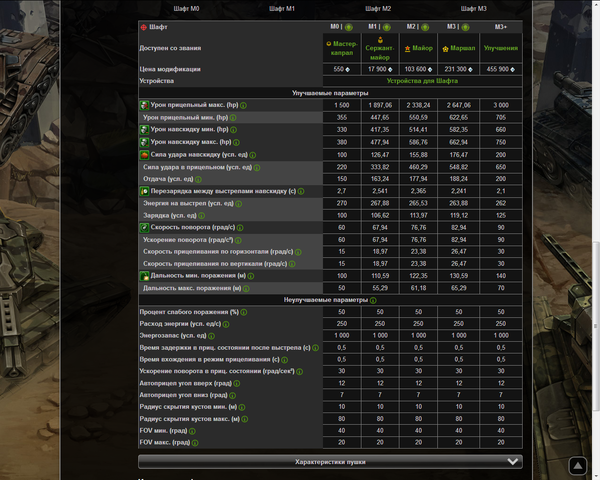The image size is (600, 480).
Task: Click the info icon beside Урон прицельный мин.
Action: [233, 118]
